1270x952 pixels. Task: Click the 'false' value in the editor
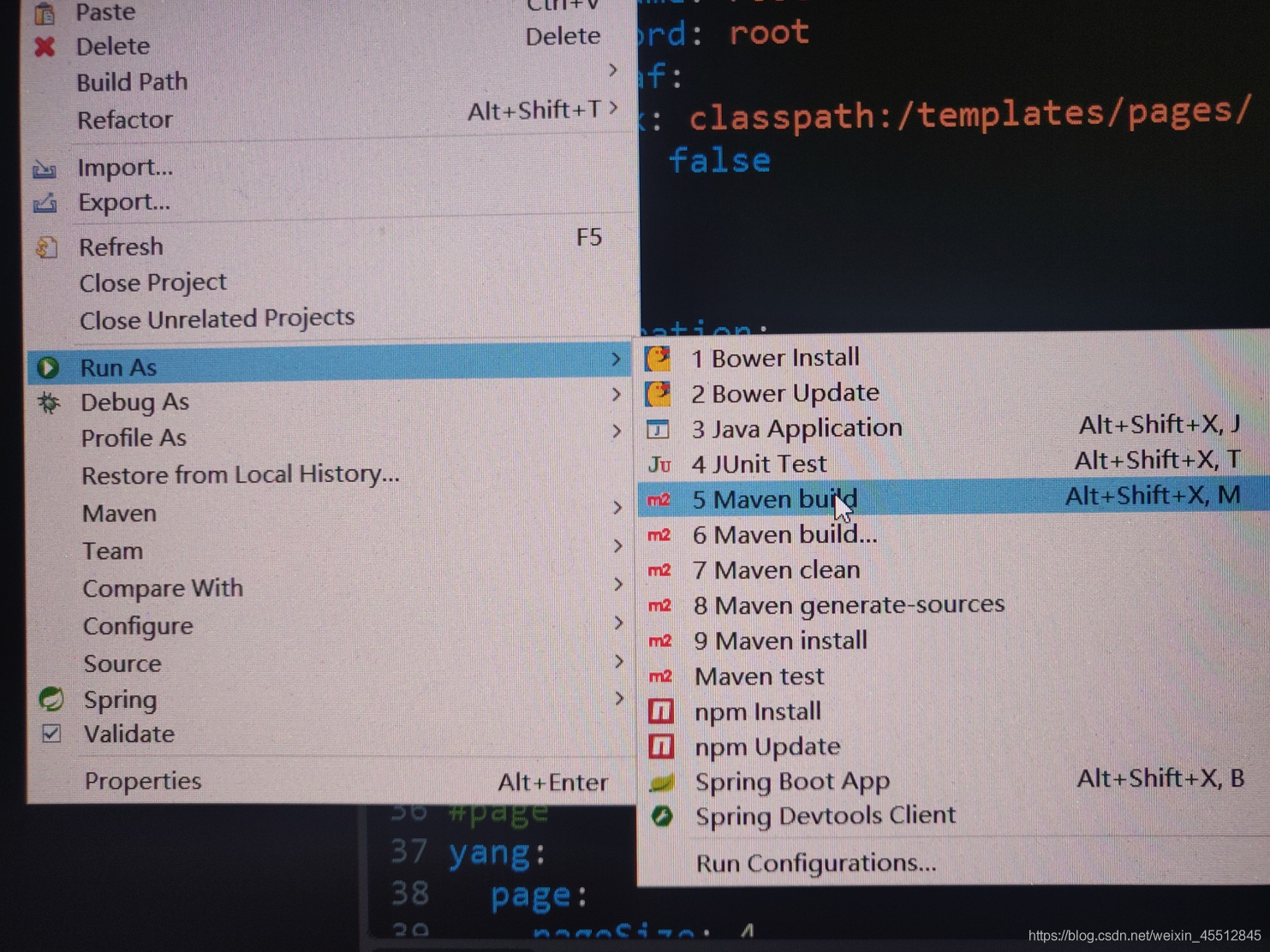pos(720,160)
